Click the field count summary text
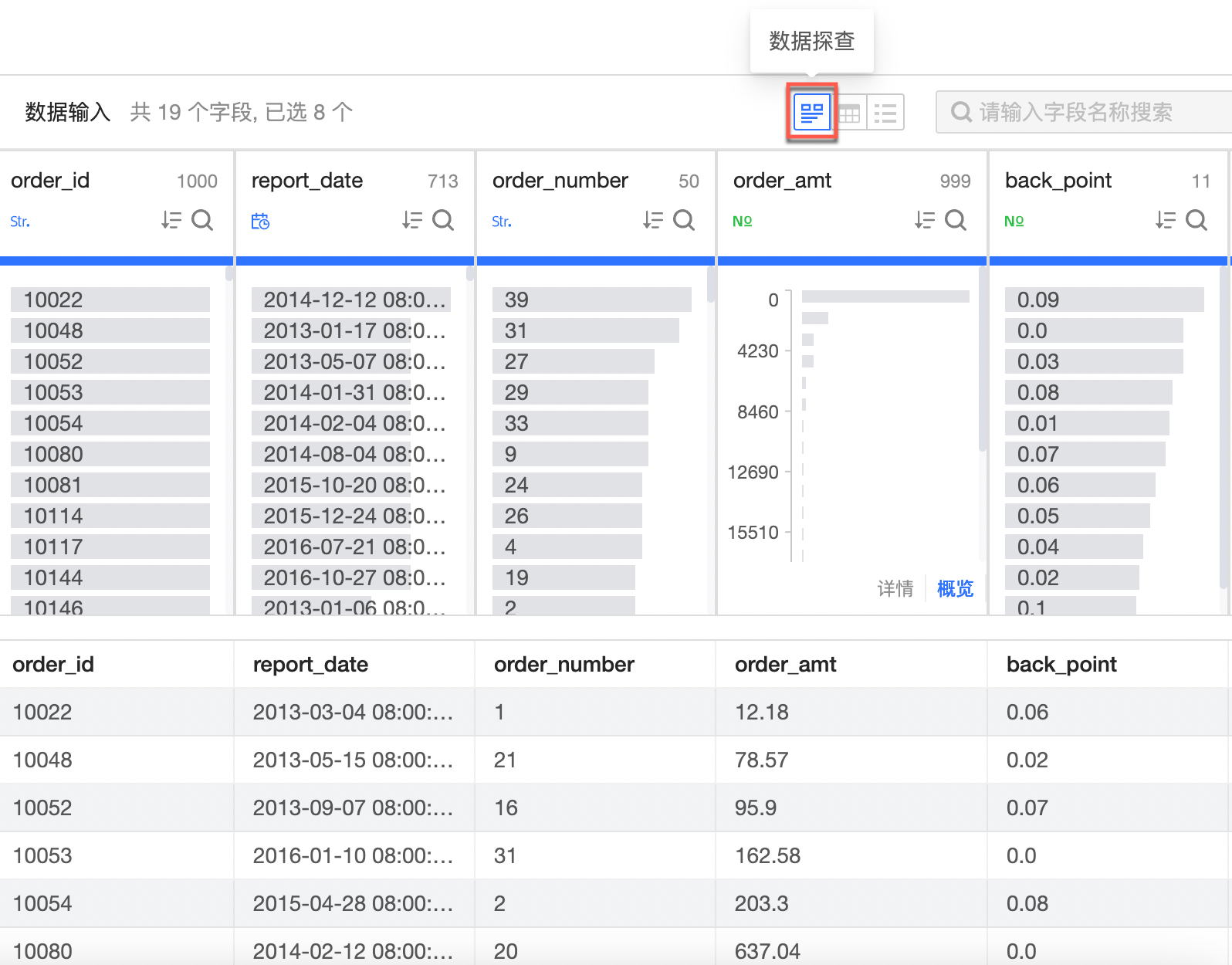1232x965 pixels. pyautogui.click(x=241, y=113)
